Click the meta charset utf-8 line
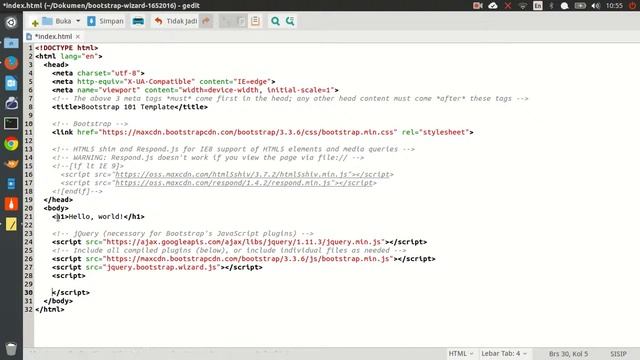Screen dimensions: 640x360 (98, 73)
